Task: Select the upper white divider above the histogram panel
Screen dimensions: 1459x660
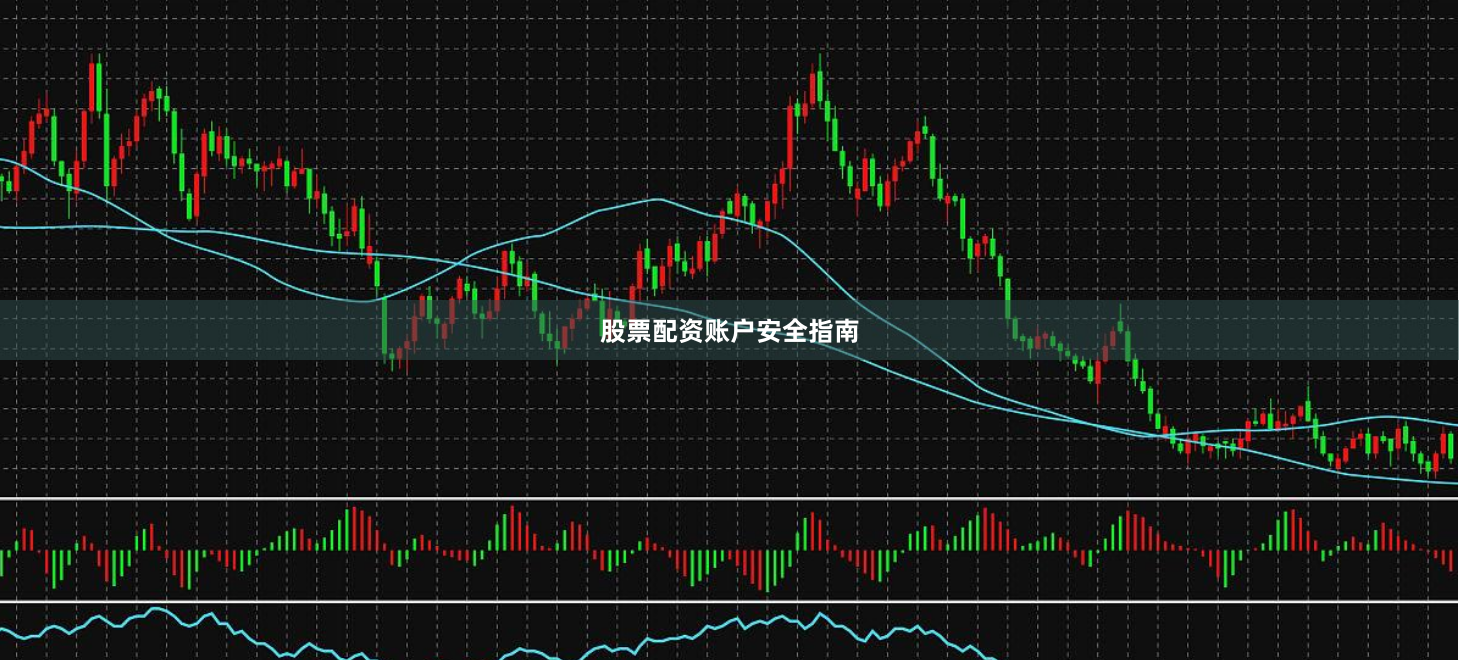Action: [x=729, y=498]
